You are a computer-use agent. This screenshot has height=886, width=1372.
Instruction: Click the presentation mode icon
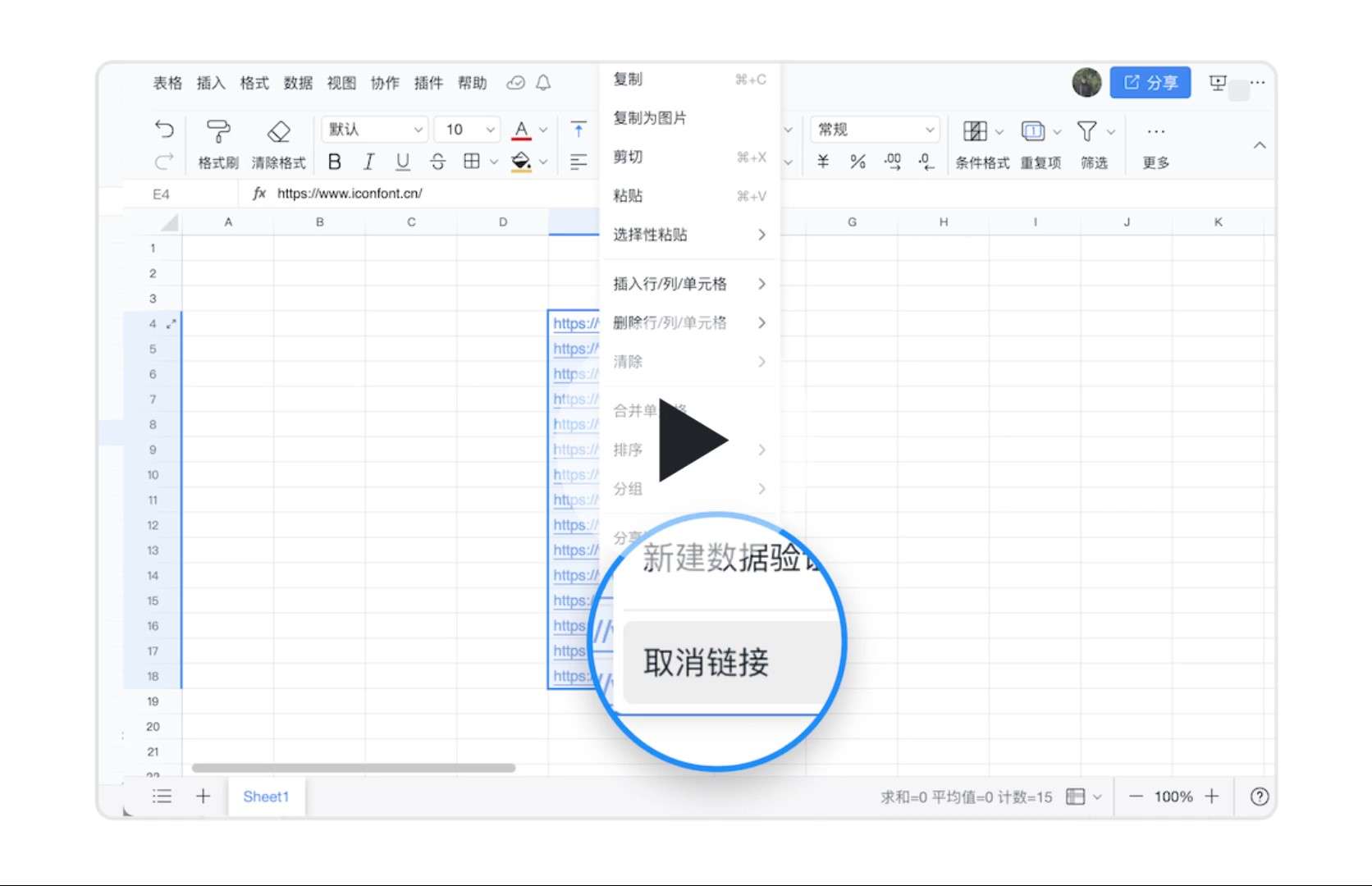[x=1218, y=82]
